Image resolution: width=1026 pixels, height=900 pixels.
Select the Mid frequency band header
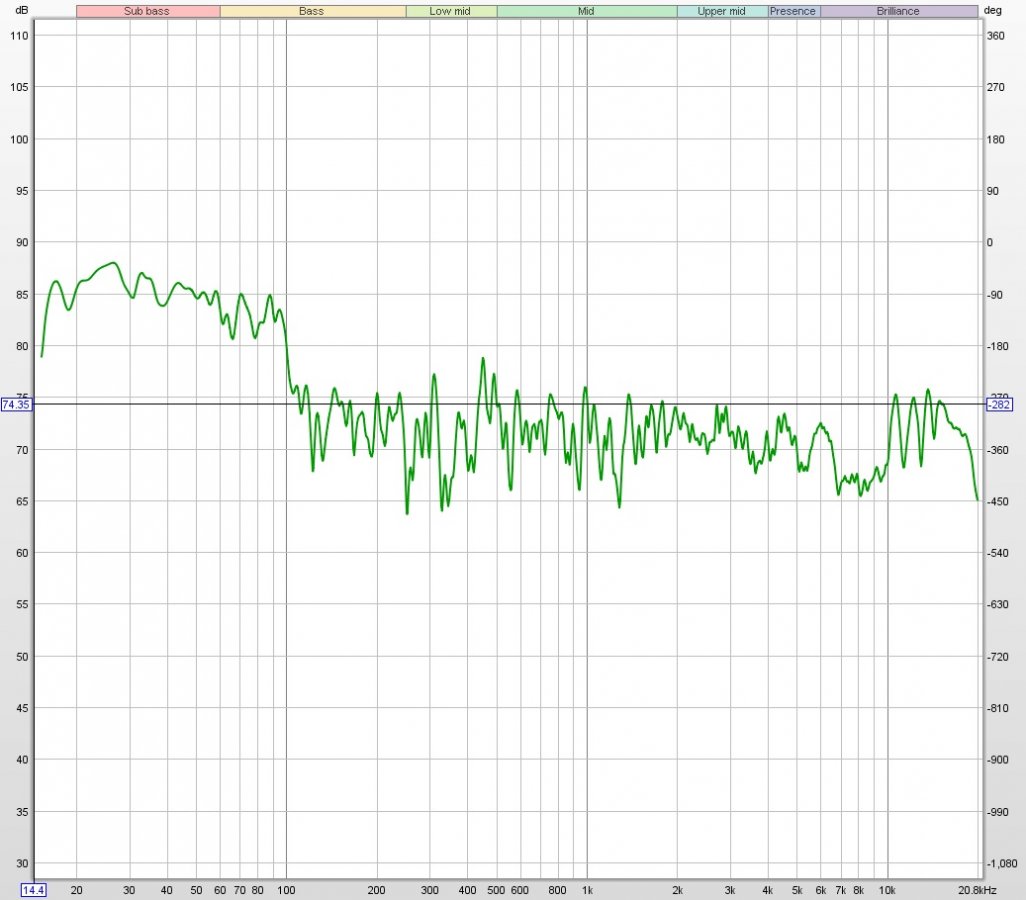(x=587, y=11)
